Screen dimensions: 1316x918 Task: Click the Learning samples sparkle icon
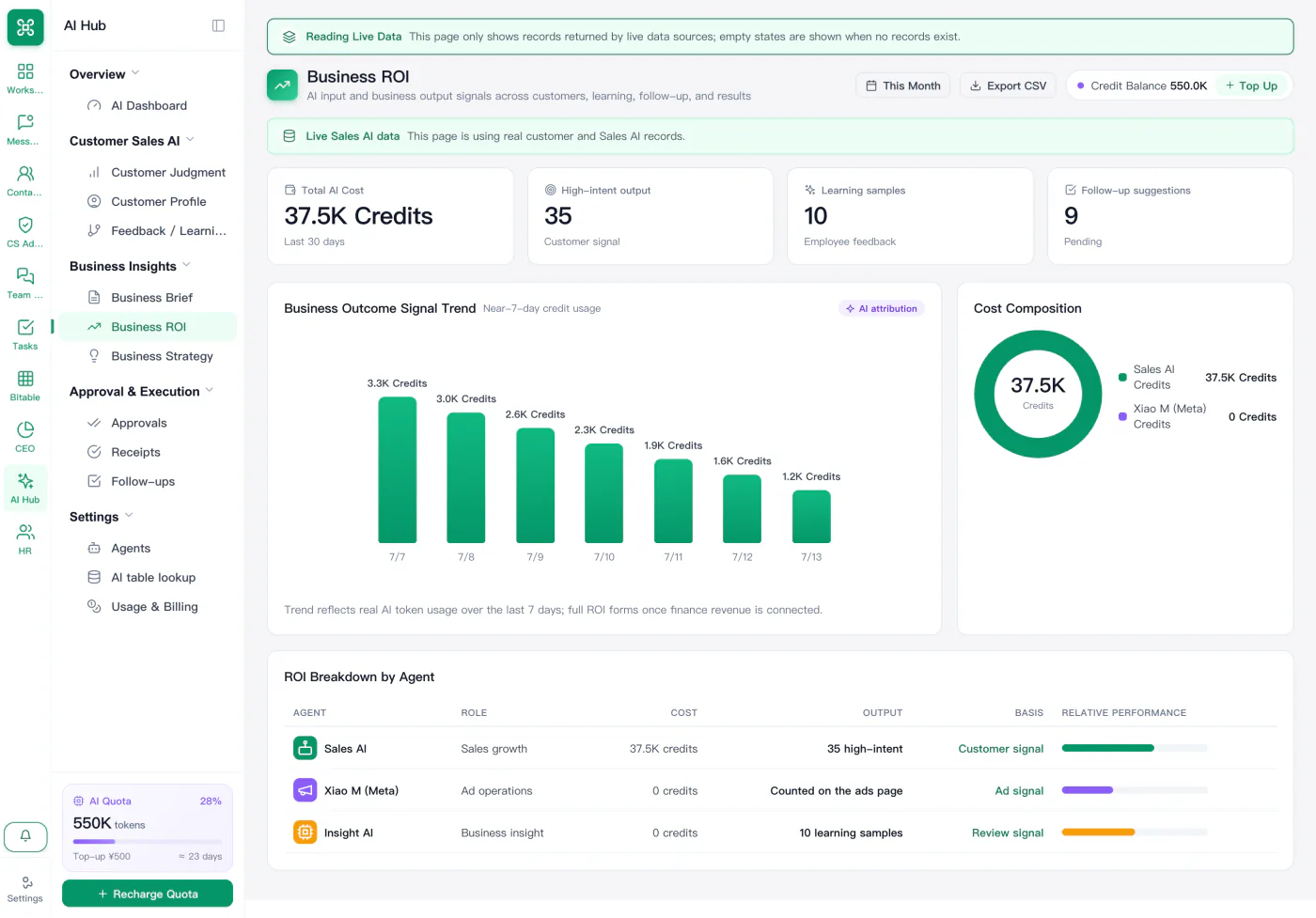810,190
